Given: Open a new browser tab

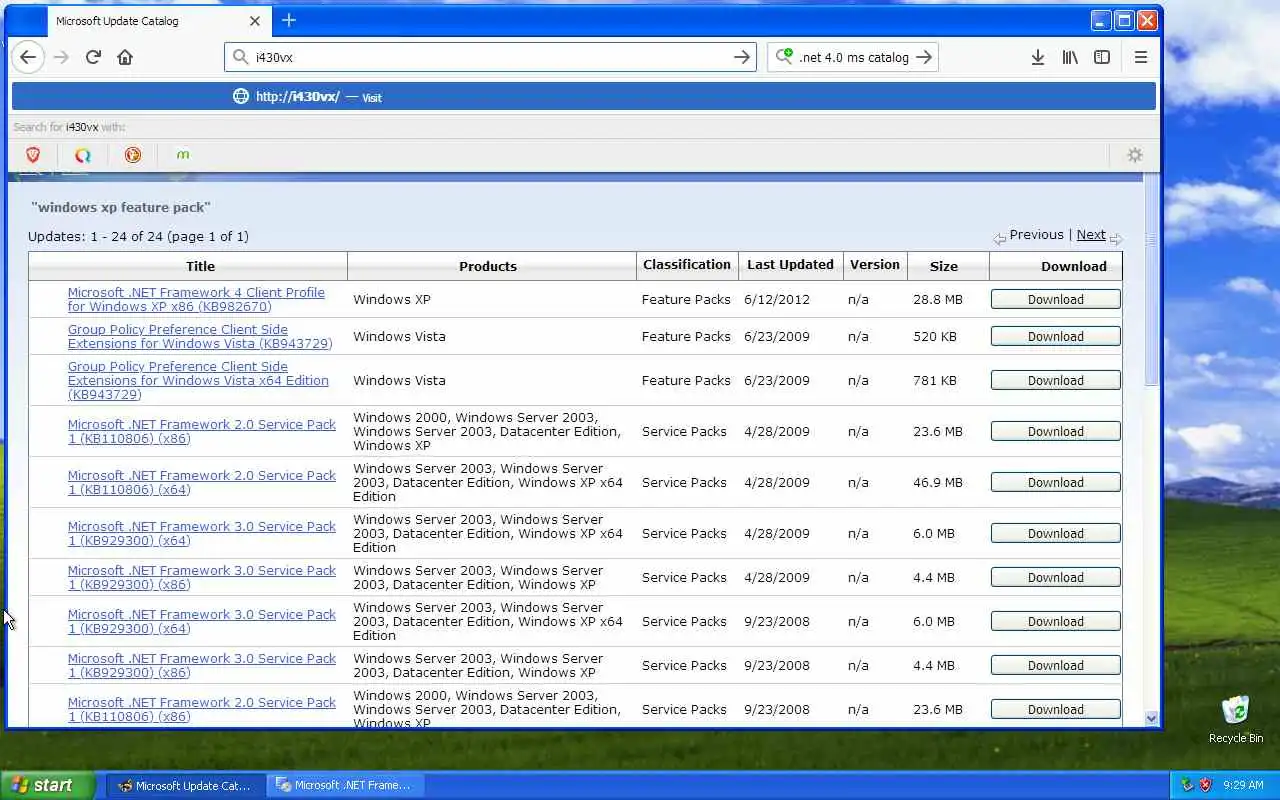Looking at the screenshot, I should [x=289, y=20].
